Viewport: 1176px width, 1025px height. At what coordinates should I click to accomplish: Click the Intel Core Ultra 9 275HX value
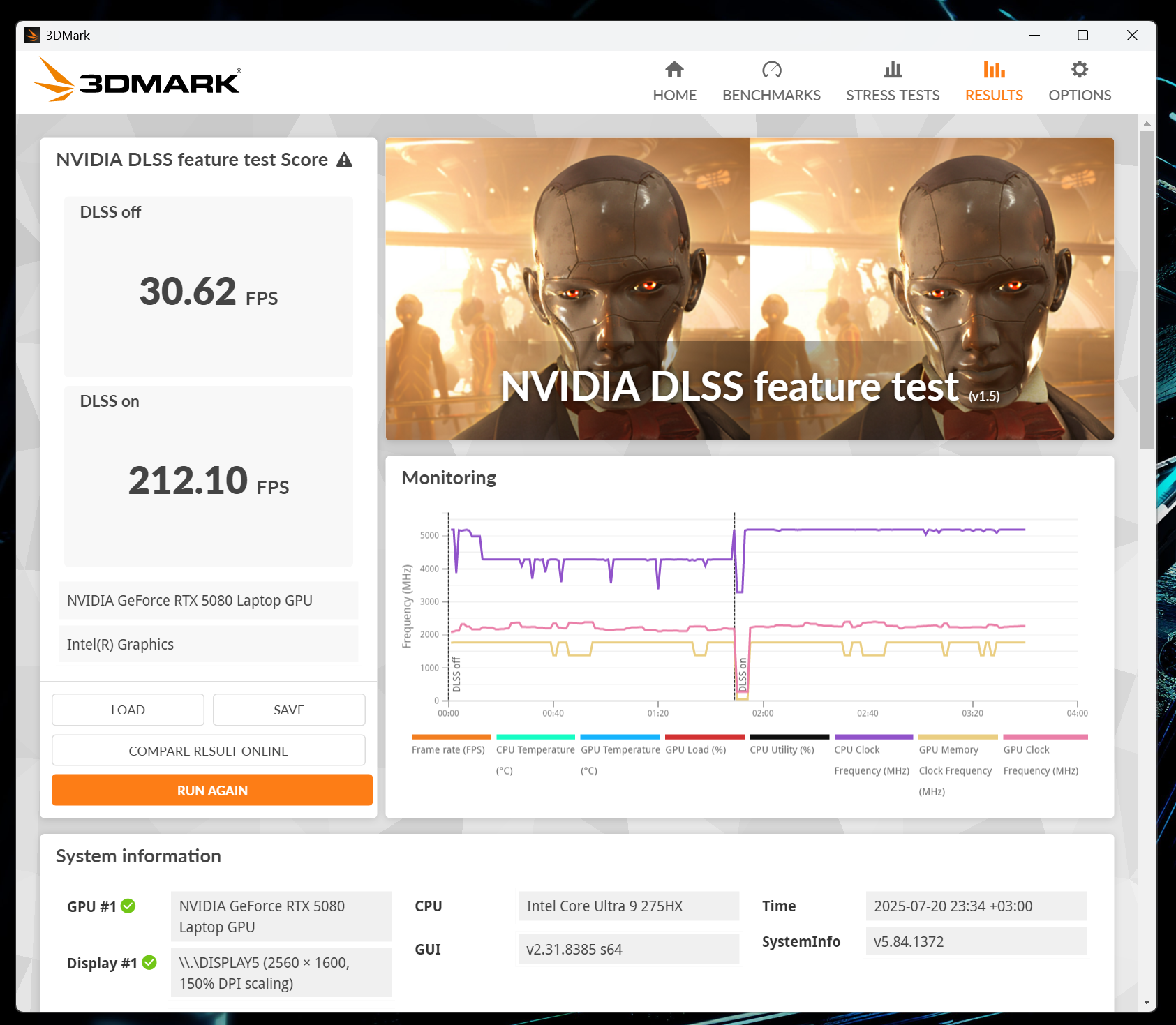(628, 906)
